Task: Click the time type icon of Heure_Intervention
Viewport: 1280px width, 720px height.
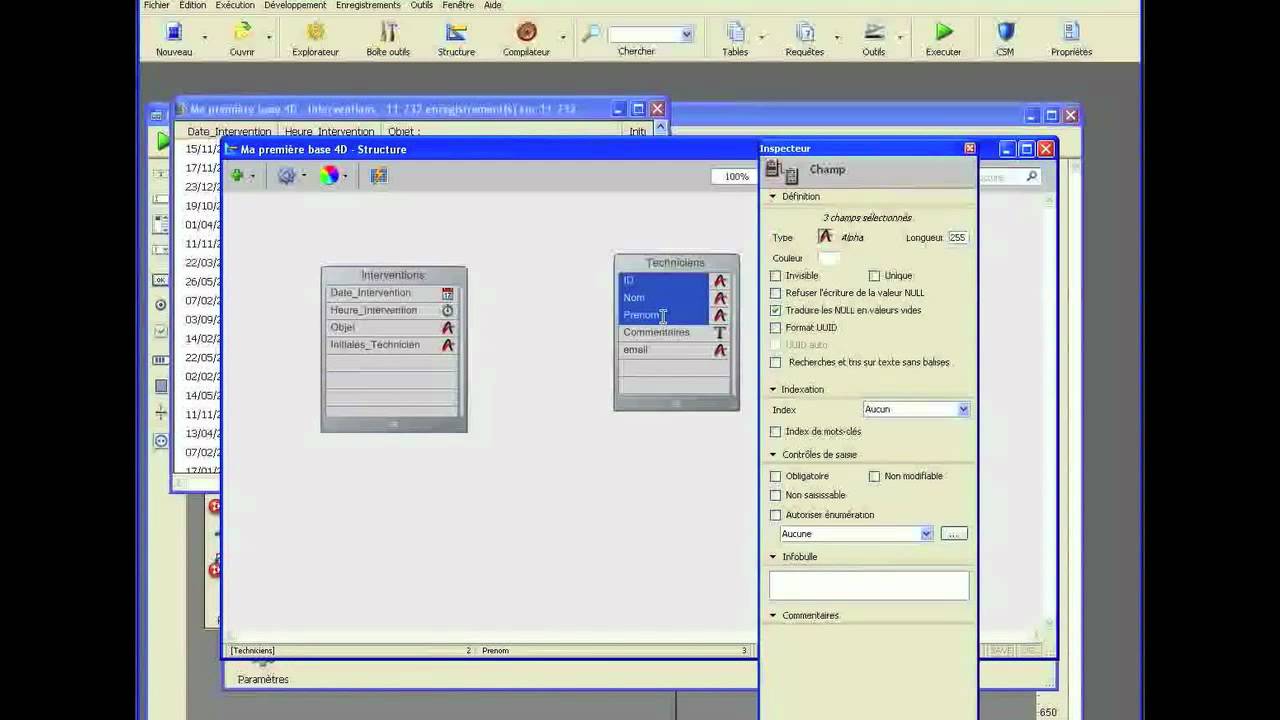Action: tap(447, 310)
